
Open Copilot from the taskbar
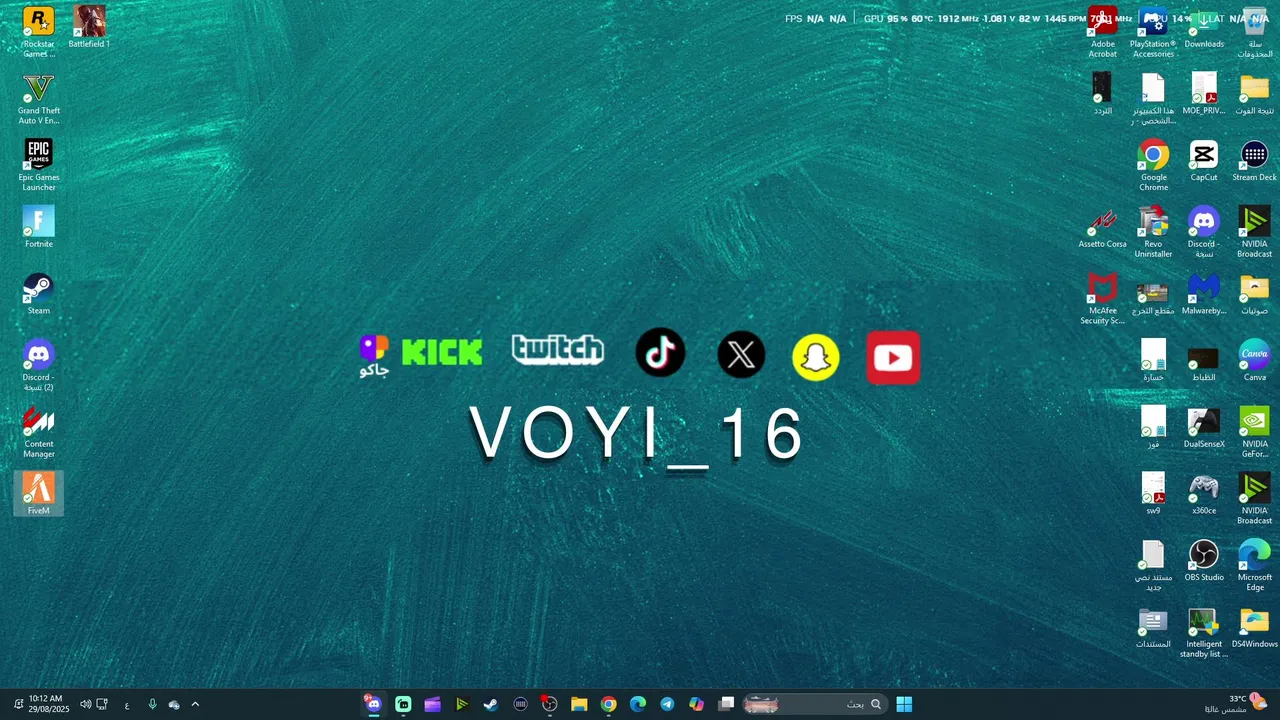697,704
